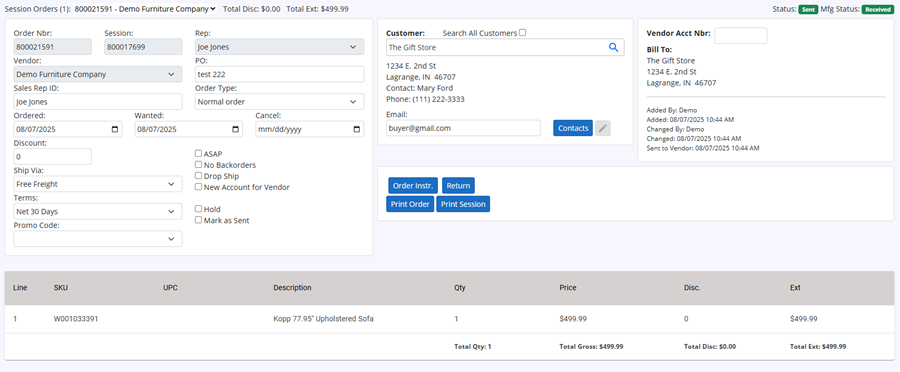Screen dimensions: 900x372
Task: Click the Description column header
Action: [292, 288]
